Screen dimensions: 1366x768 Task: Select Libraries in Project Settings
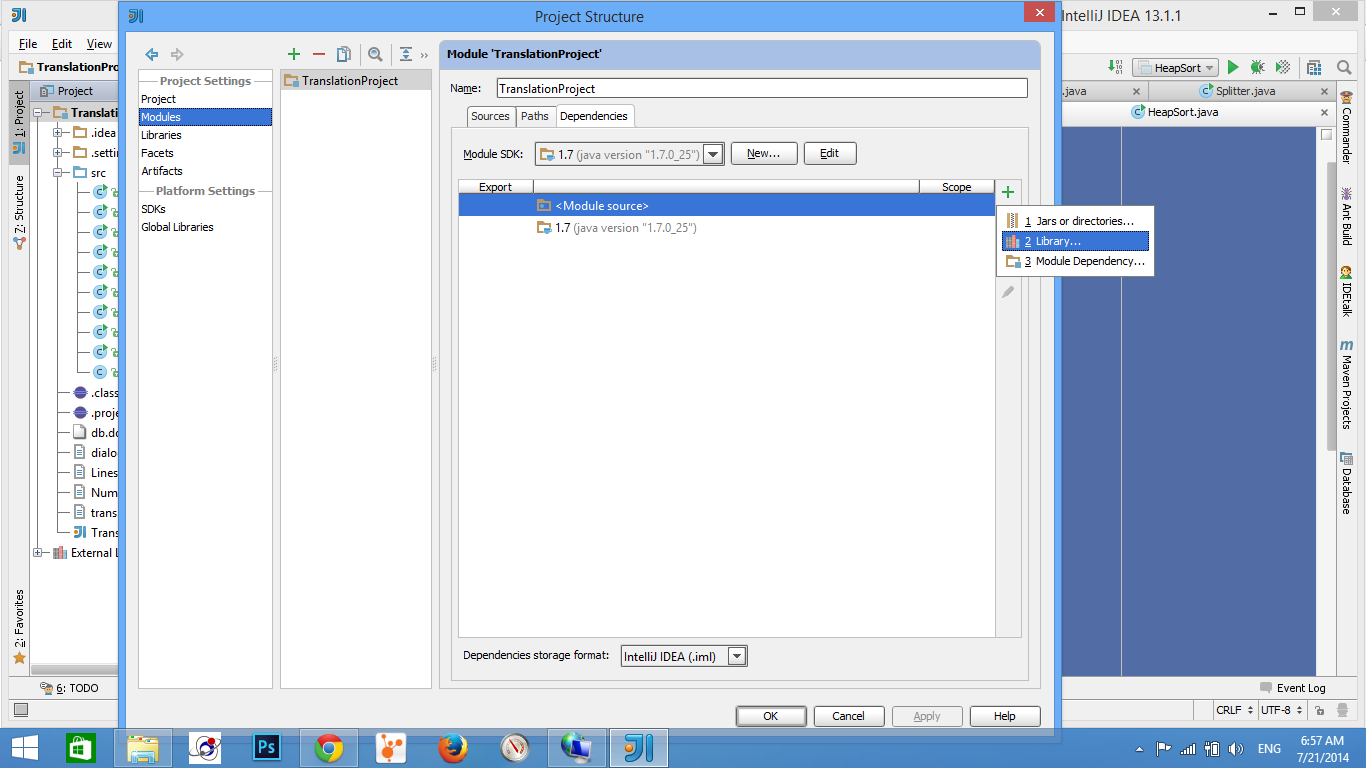[205, 135]
